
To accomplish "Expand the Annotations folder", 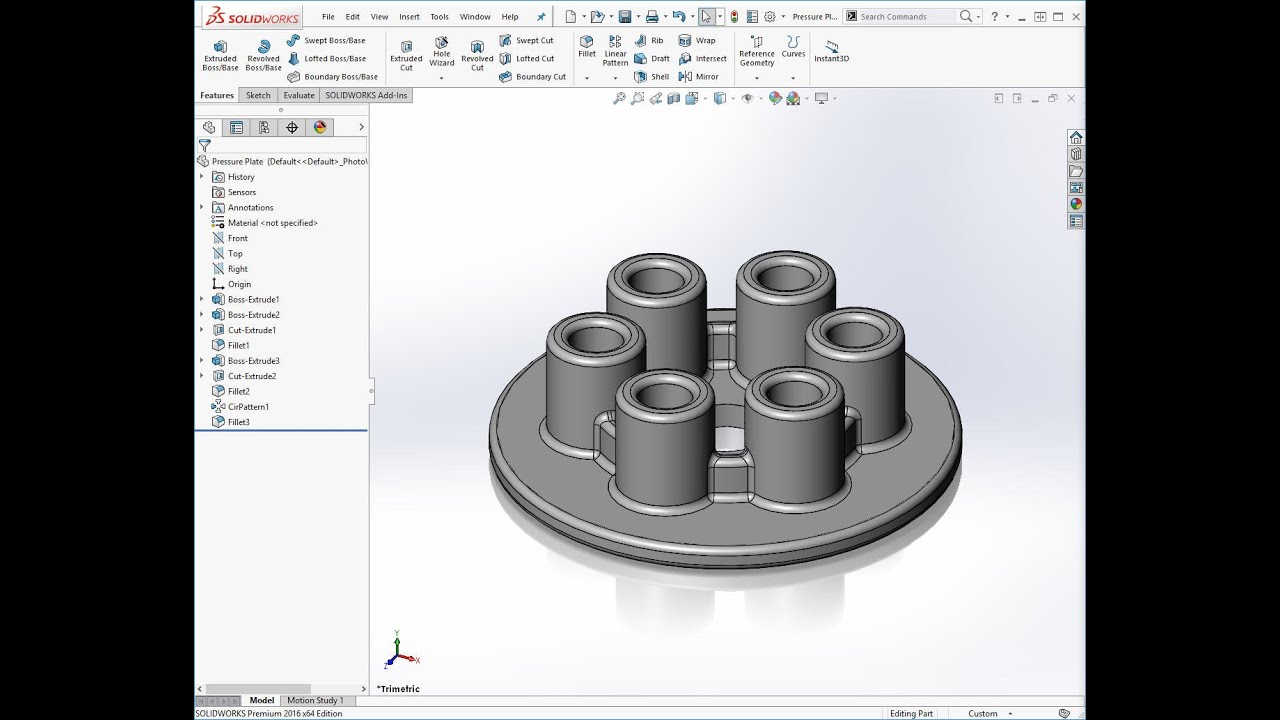I will (x=201, y=207).
